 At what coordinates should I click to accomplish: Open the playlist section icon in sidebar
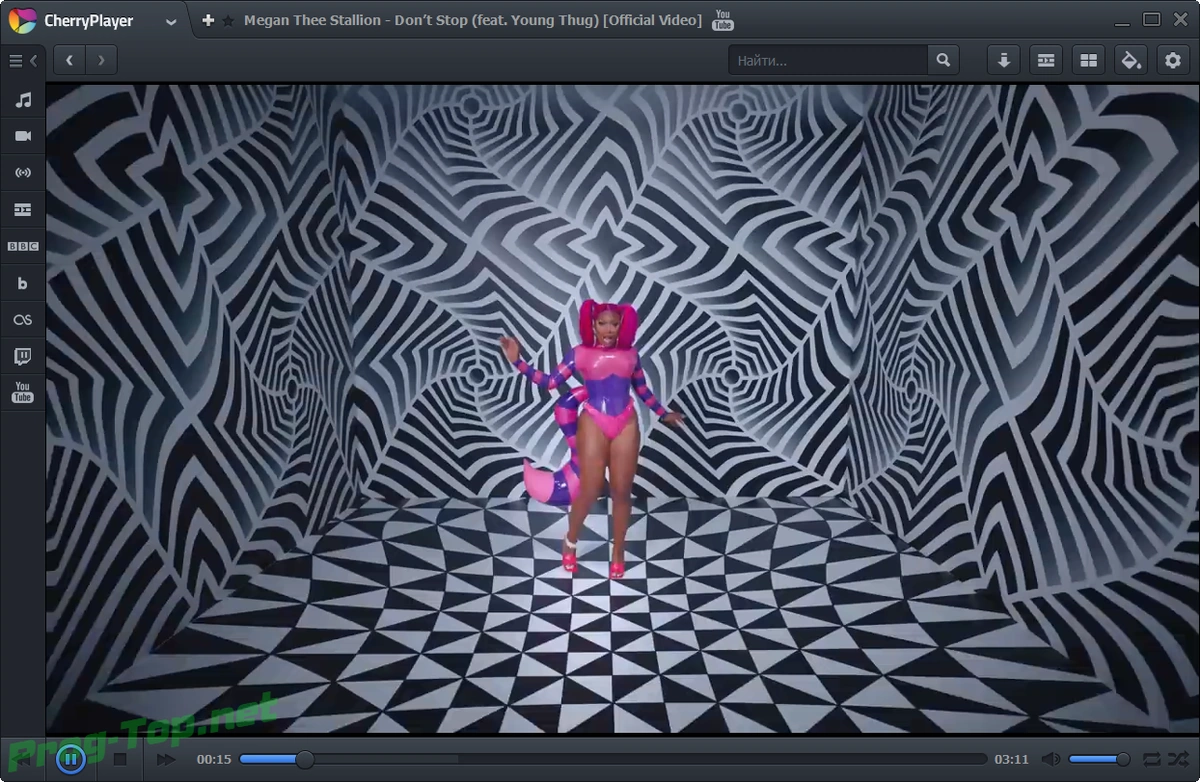22,210
